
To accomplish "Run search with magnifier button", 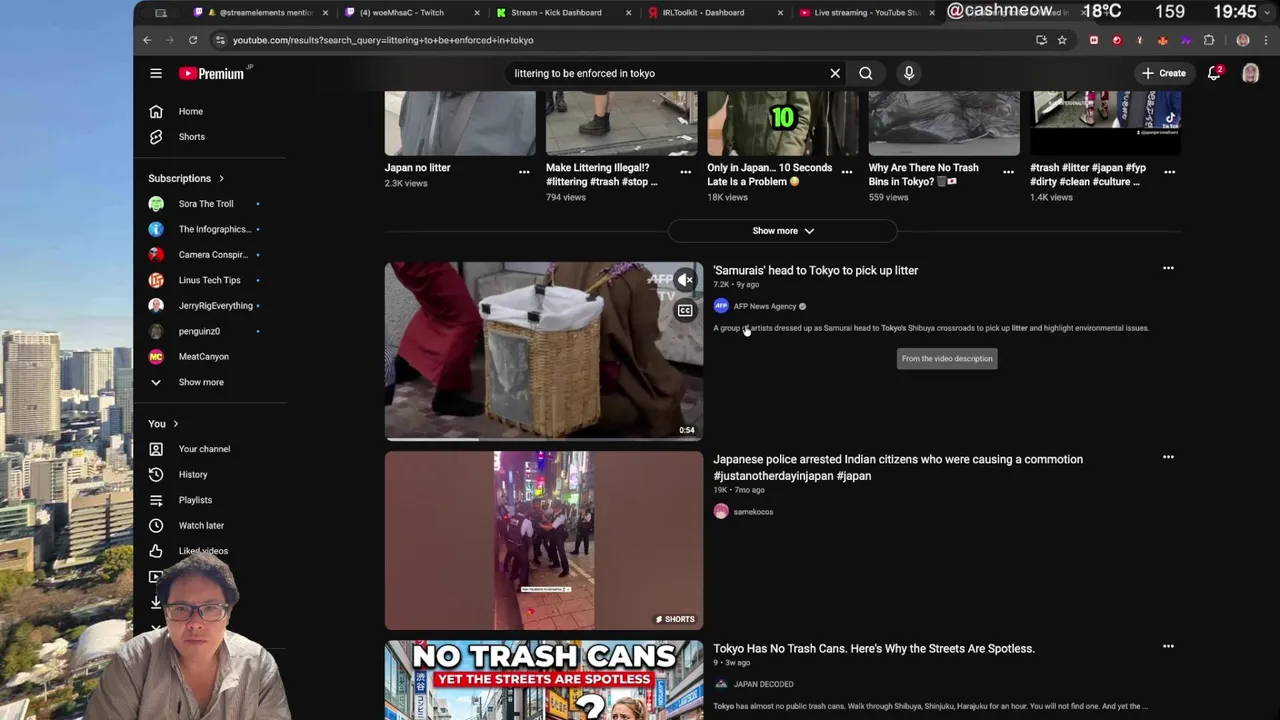I will coord(866,73).
